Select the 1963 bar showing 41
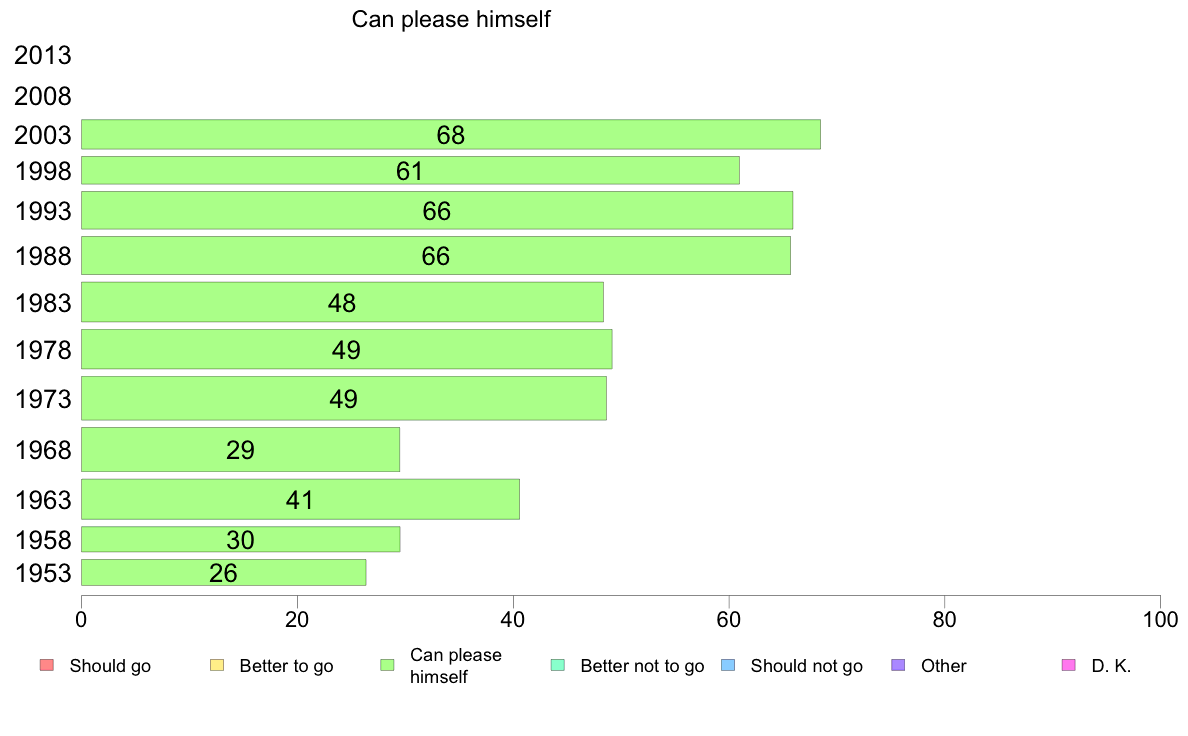This screenshot has height=736, width=1188. [x=300, y=500]
